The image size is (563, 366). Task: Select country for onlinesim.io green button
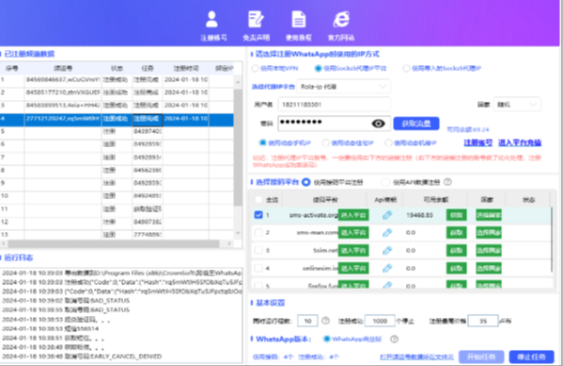click(x=489, y=268)
